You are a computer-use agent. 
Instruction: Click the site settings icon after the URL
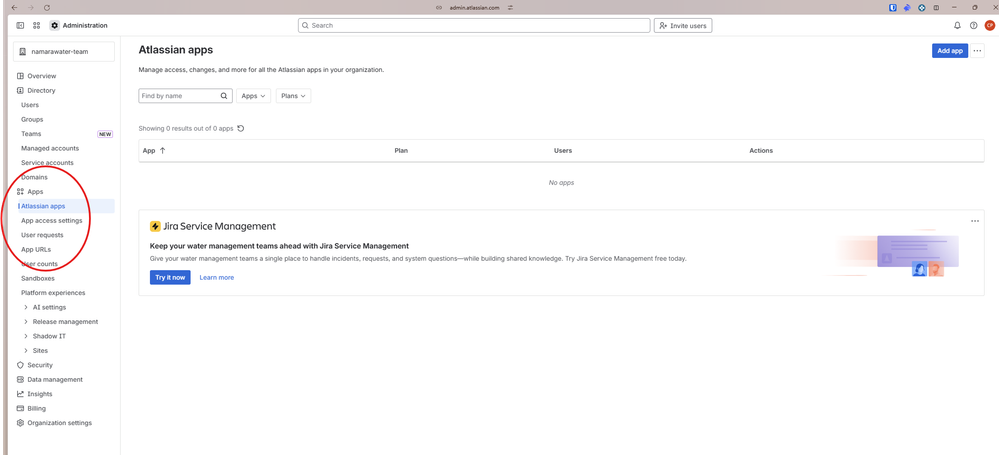click(510, 7)
